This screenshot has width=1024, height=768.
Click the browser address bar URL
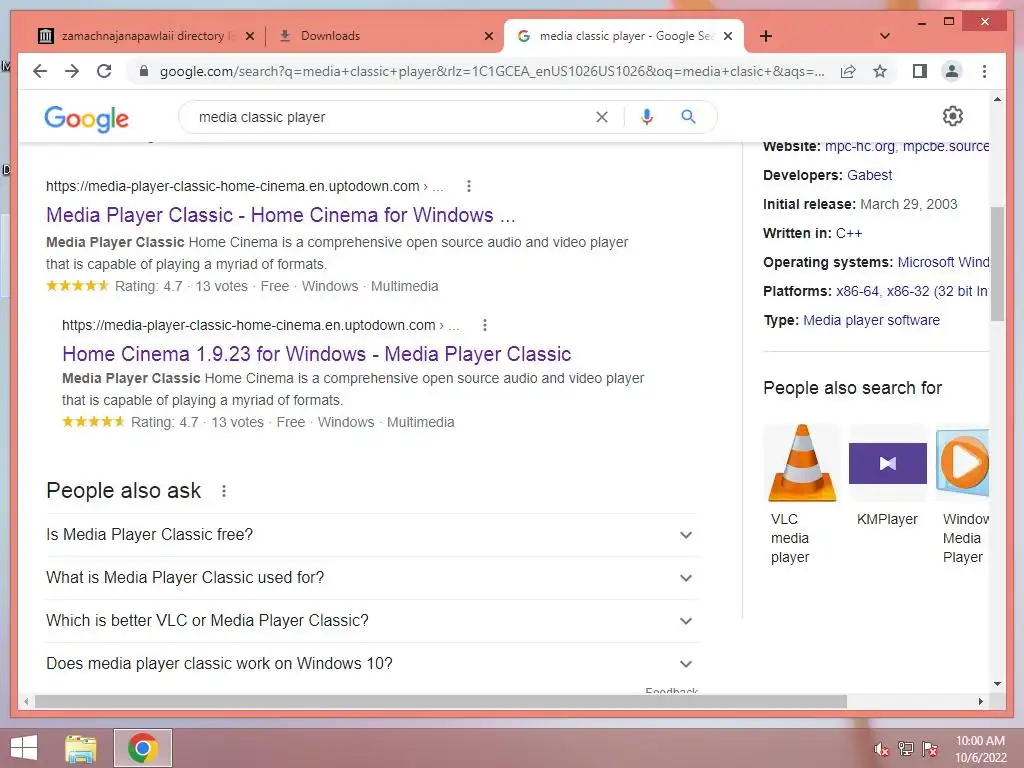[491, 71]
